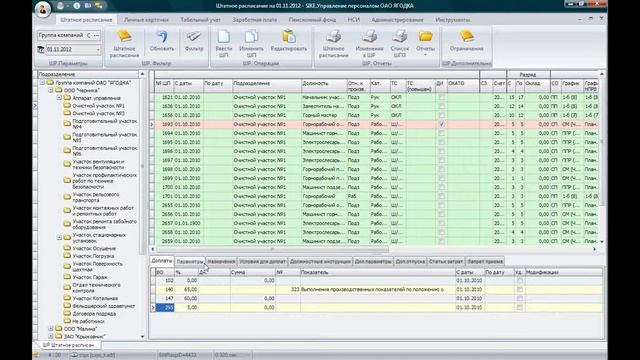Toggle Уд. checkbox for ВО 293 row
This screenshot has width=640, height=360.
[x=519, y=308]
